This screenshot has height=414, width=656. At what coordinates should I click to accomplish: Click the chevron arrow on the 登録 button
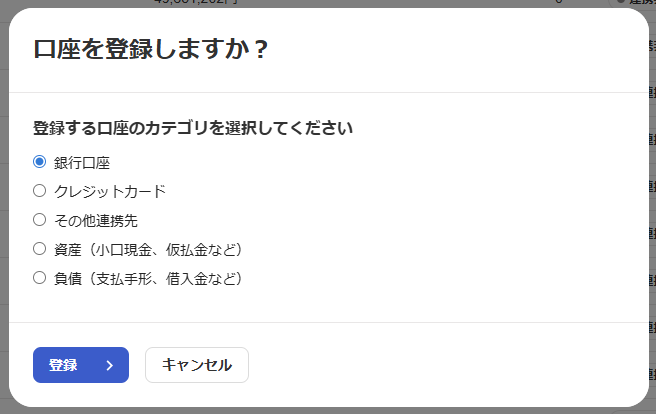pyautogui.click(x=109, y=365)
